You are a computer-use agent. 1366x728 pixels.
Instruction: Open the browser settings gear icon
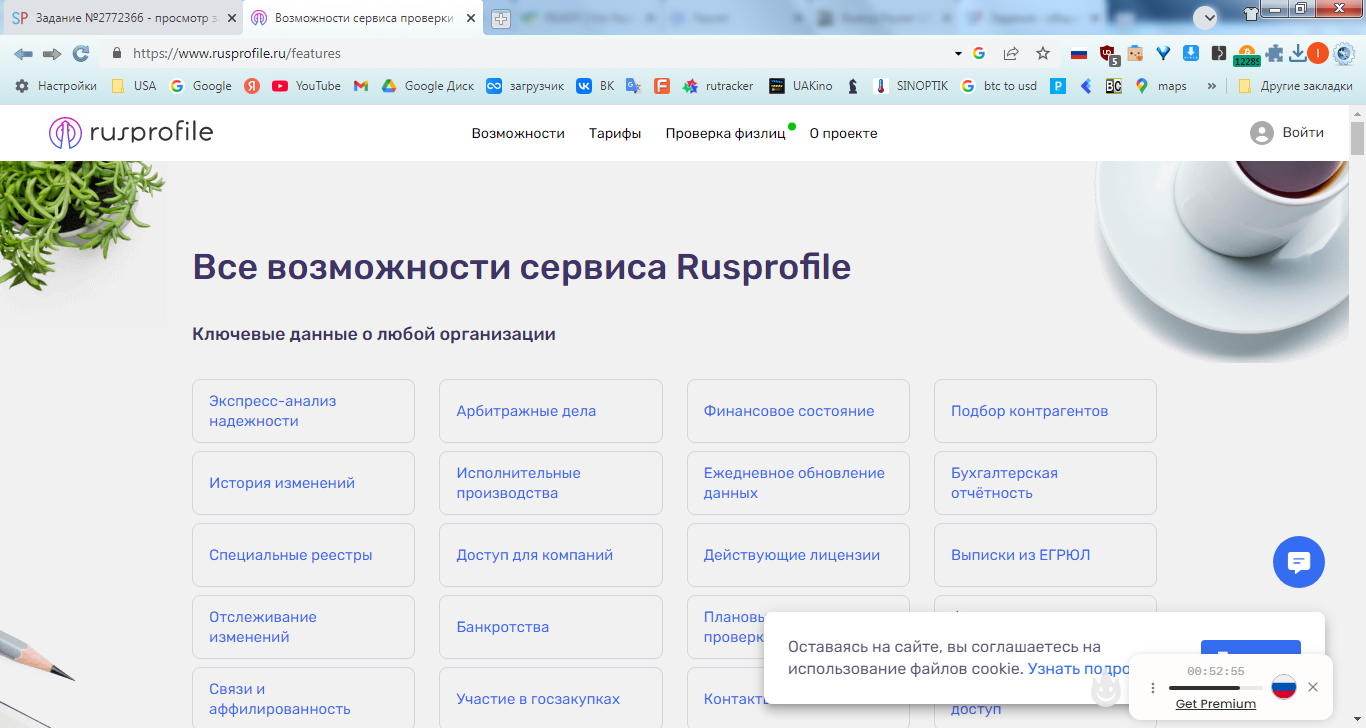pyautogui.click(x=1343, y=54)
